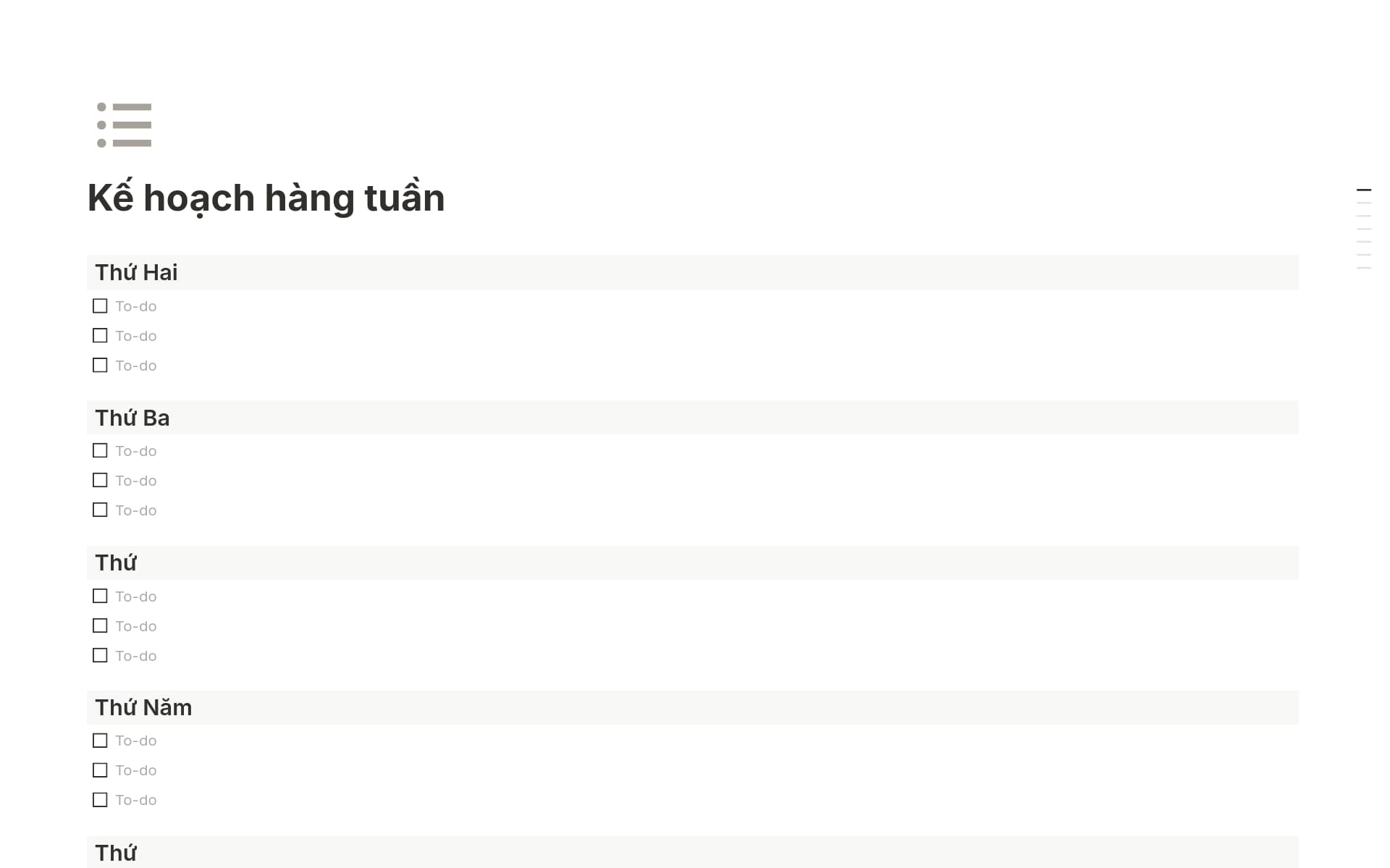The height and width of the screenshot is (868, 1390).
Task: Mark the third To-do under Thứ Hai done
Action: (100, 366)
